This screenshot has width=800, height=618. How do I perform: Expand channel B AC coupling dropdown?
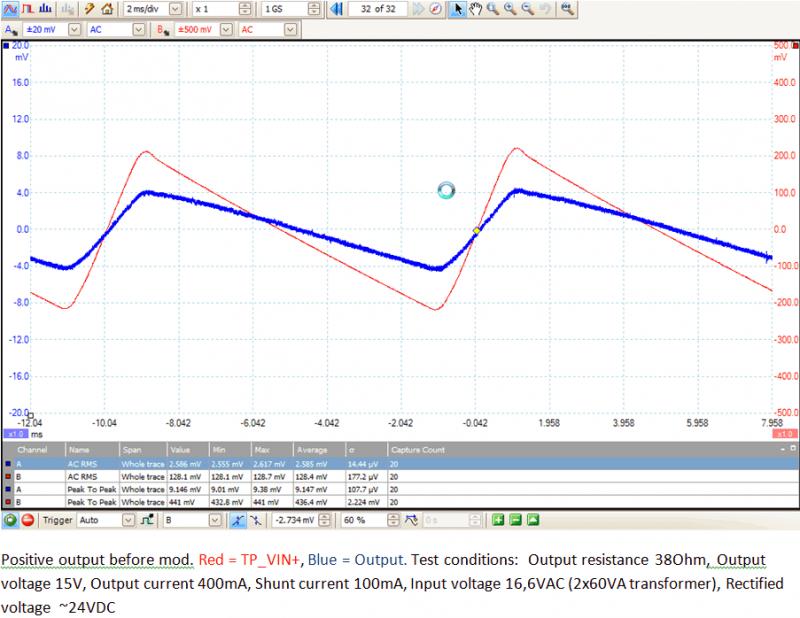(290, 30)
